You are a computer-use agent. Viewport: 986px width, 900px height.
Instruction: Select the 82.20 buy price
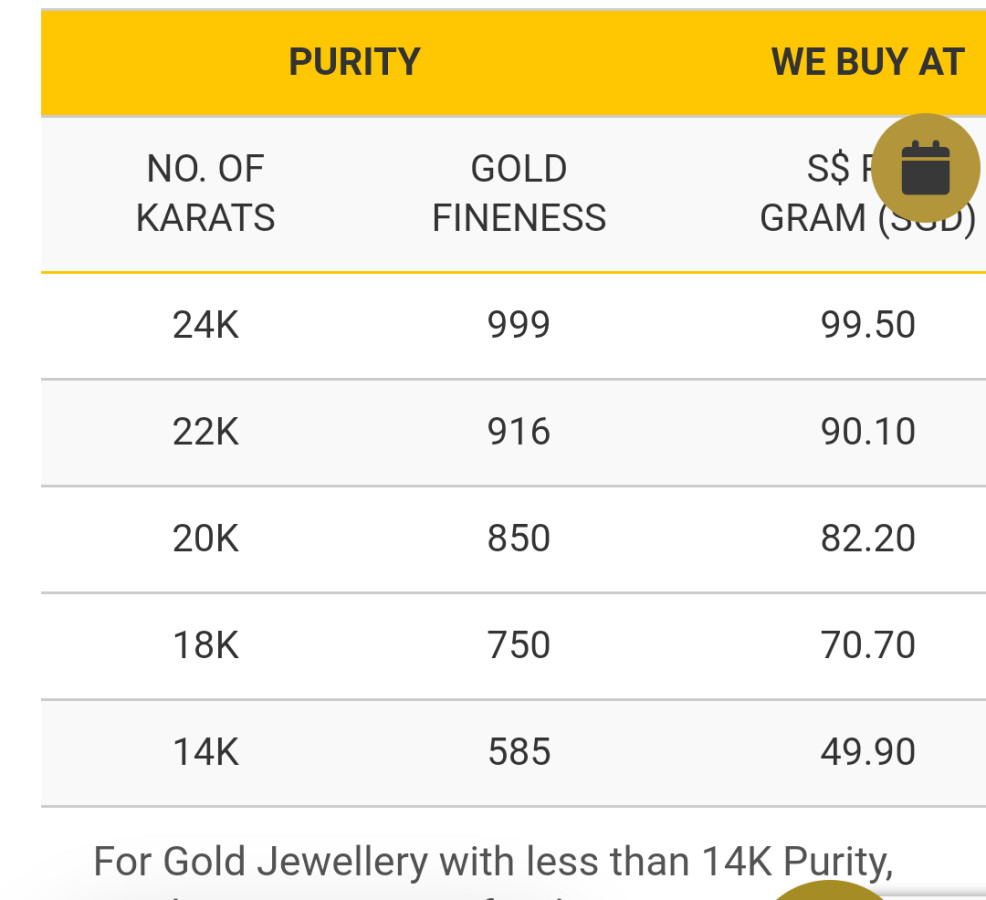click(867, 539)
